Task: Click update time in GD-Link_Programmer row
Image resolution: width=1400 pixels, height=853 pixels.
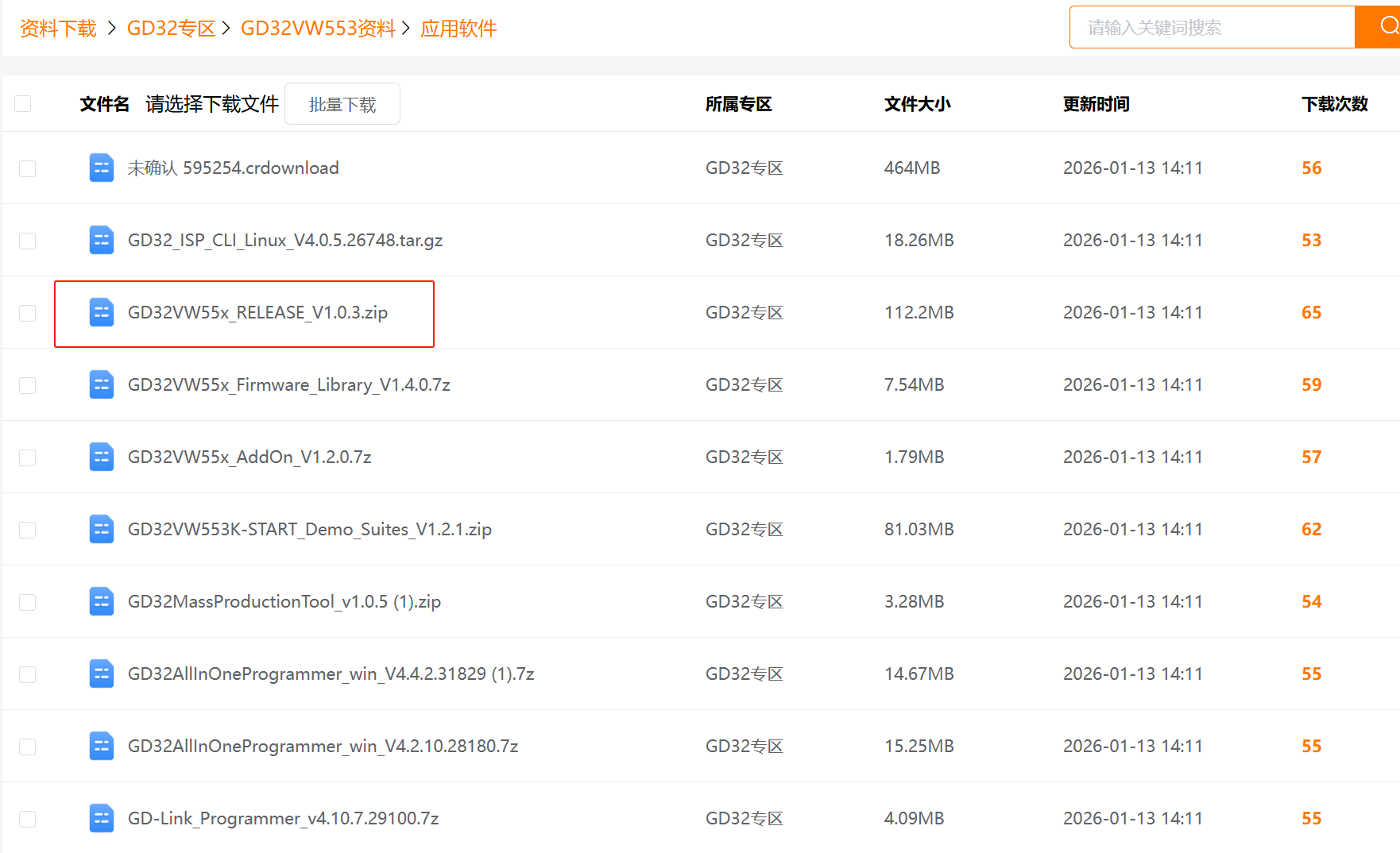Action: coord(1133,818)
